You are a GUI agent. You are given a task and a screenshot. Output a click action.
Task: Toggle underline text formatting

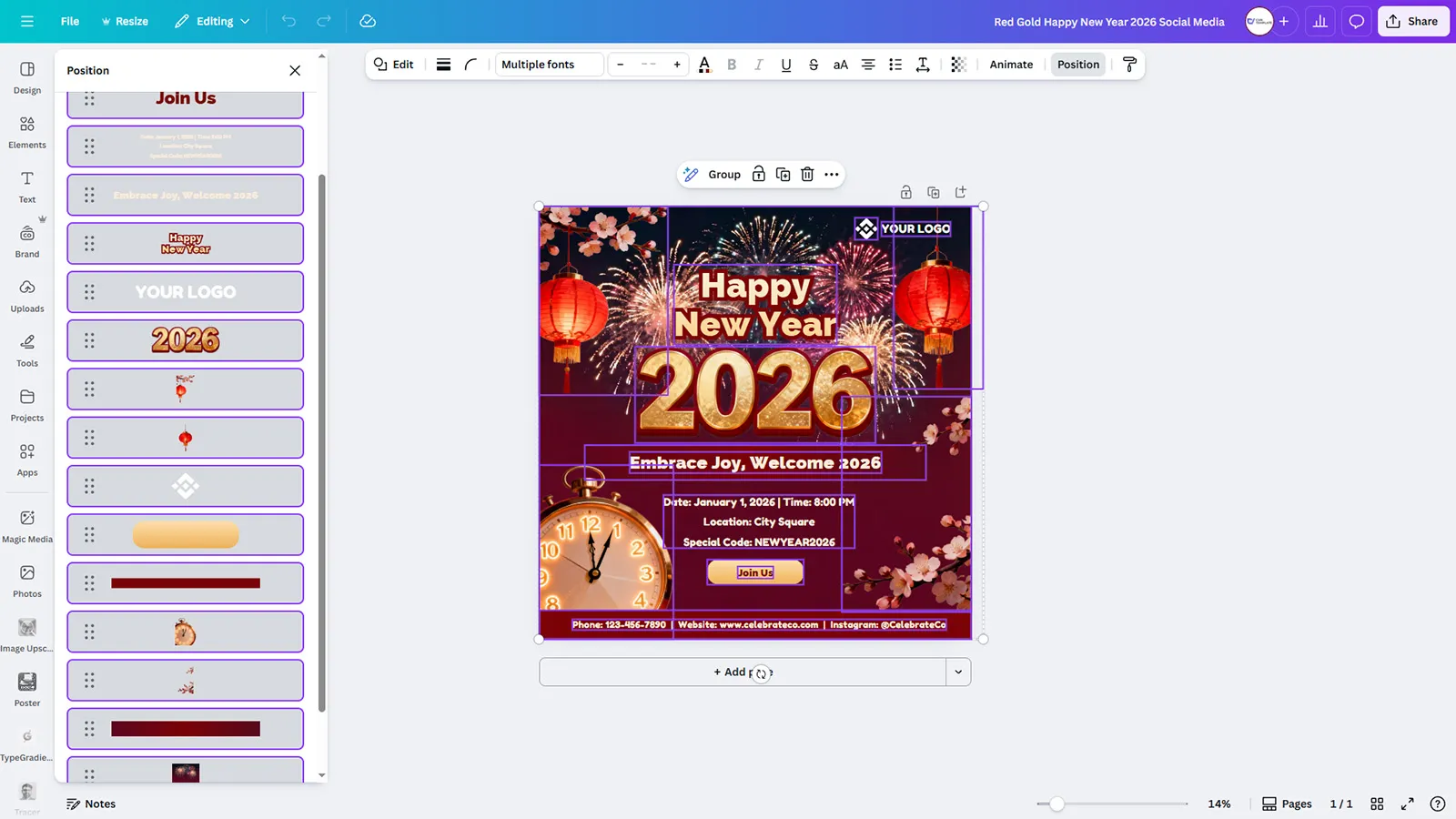pos(786,65)
